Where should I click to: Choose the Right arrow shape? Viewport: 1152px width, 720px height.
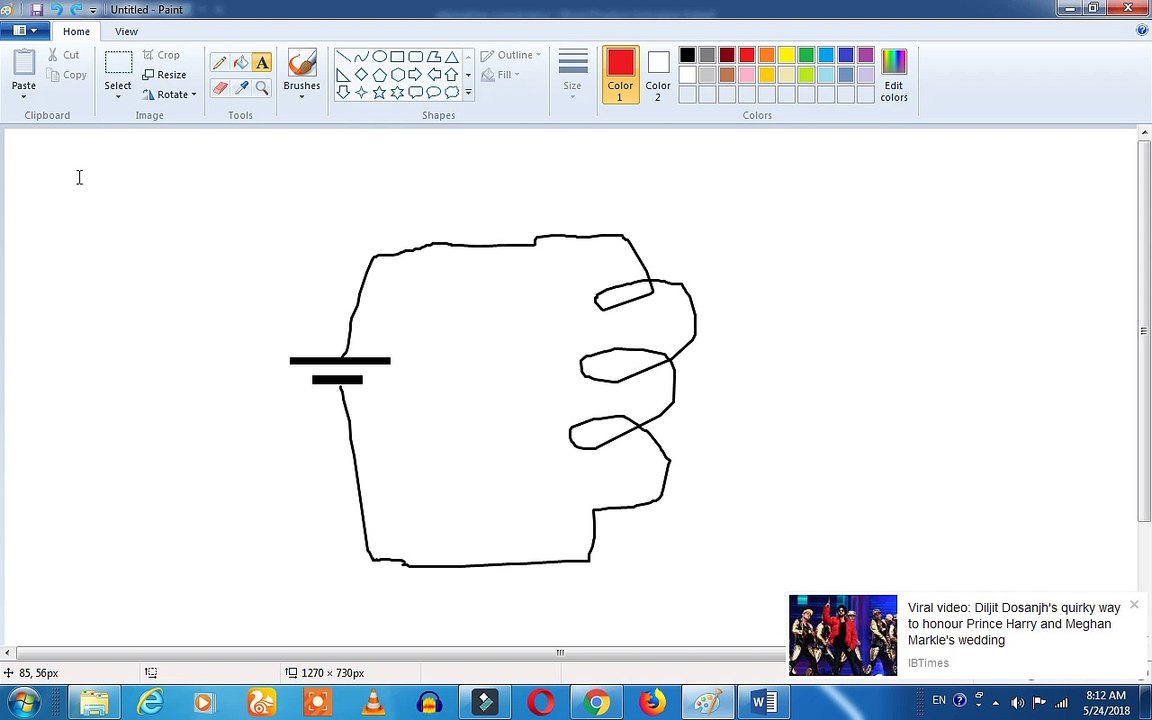tap(415, 74)
